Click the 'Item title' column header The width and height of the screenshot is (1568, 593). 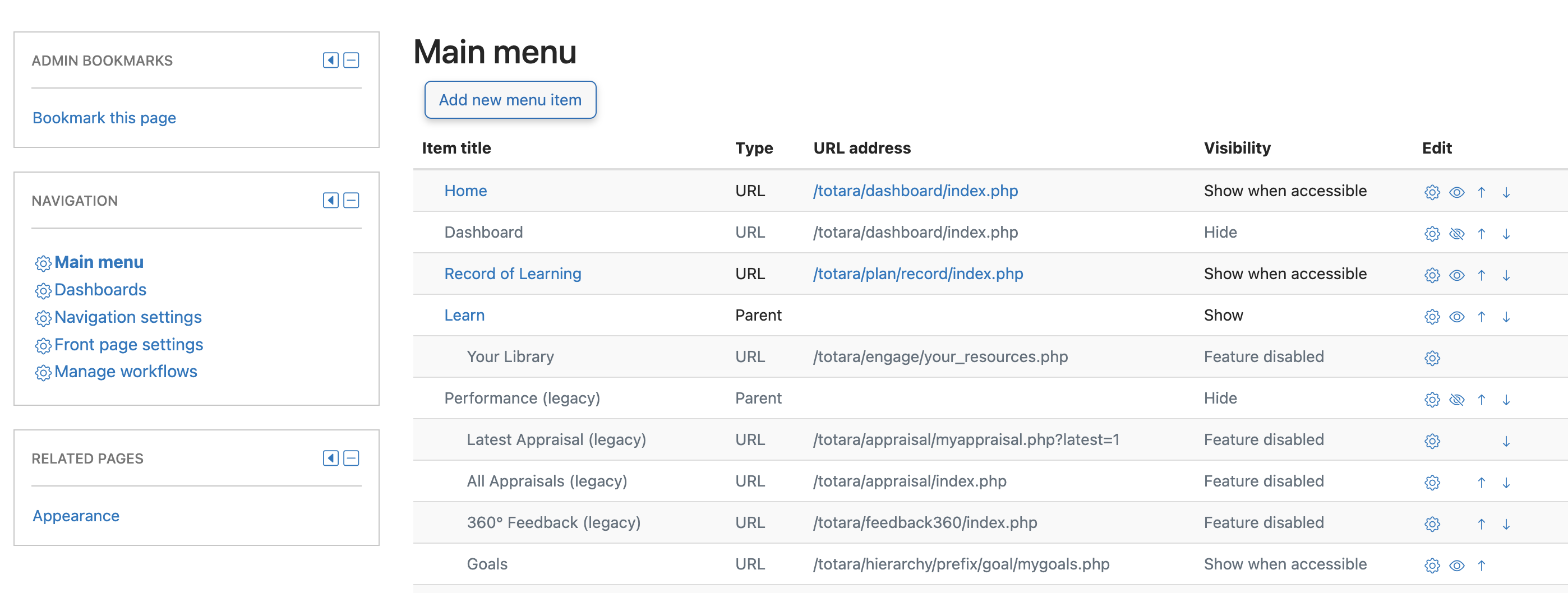pos(456,148)
